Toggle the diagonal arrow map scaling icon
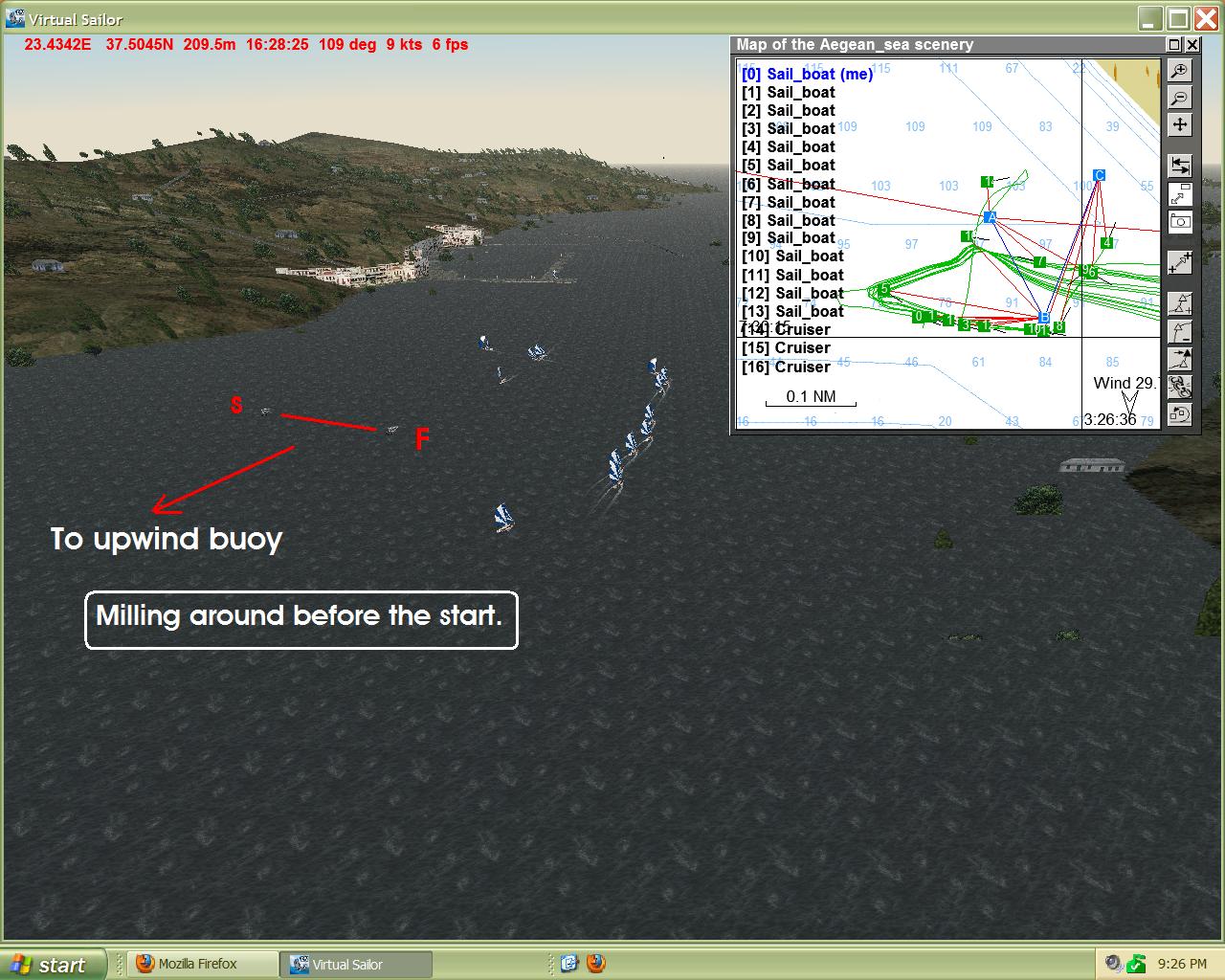1225x980 pixels. [x=1180, y=194]
